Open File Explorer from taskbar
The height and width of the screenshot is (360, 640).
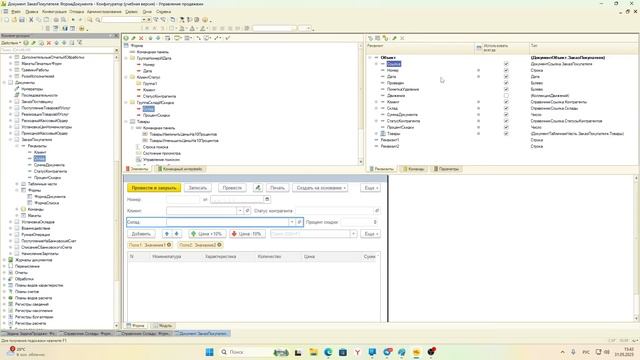[x=313, y=352]
